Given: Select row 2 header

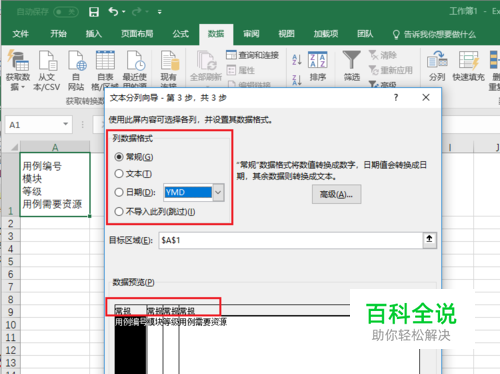Looking at the screenshot, I should click(11, 223).
